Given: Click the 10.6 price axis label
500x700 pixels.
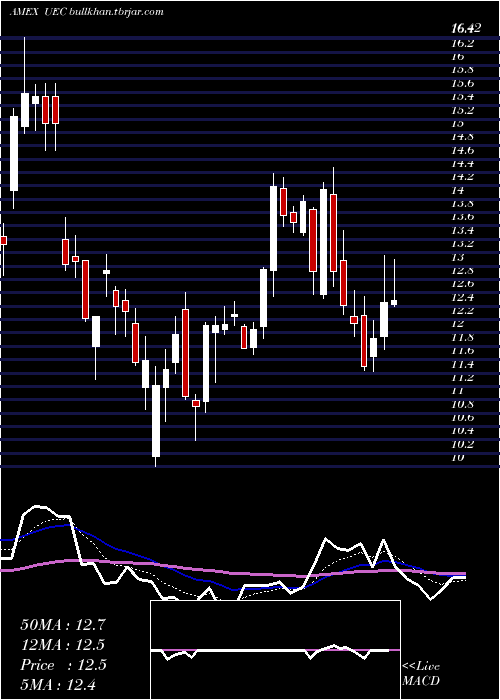Looking at the screenshot, I should 461,418.
